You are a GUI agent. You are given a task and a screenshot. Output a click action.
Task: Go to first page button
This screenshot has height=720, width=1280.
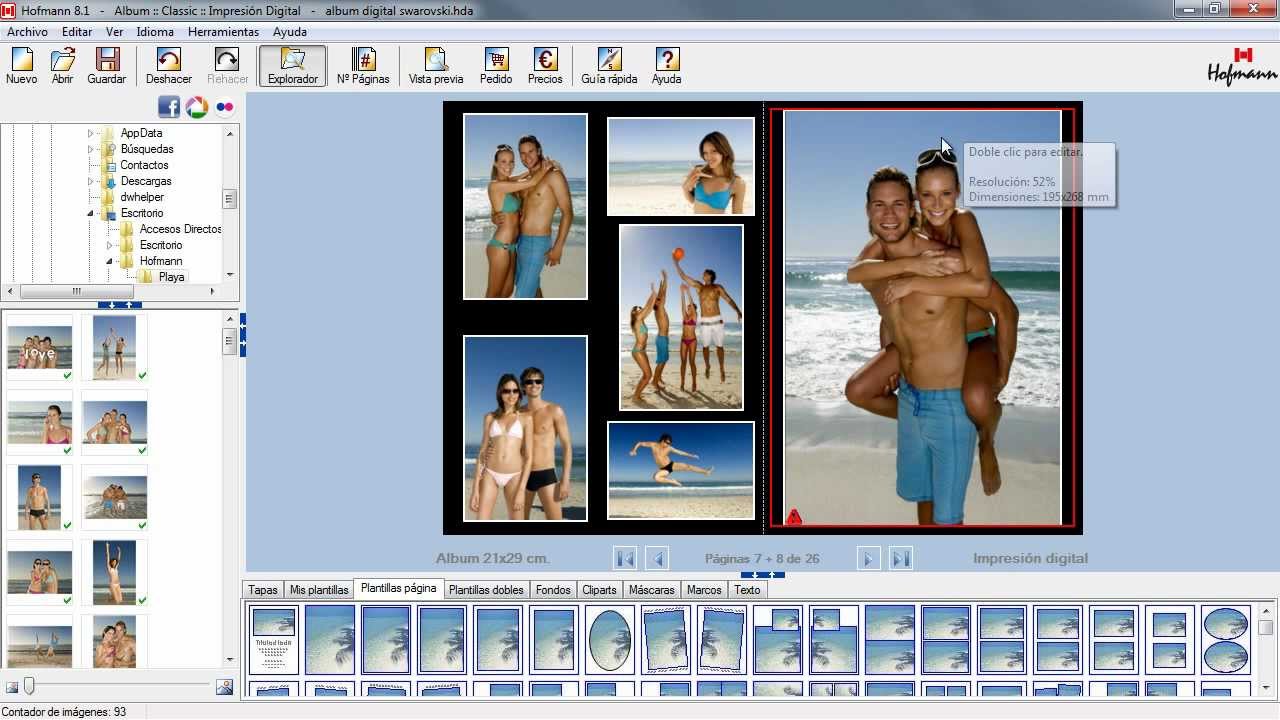point(625,558)
